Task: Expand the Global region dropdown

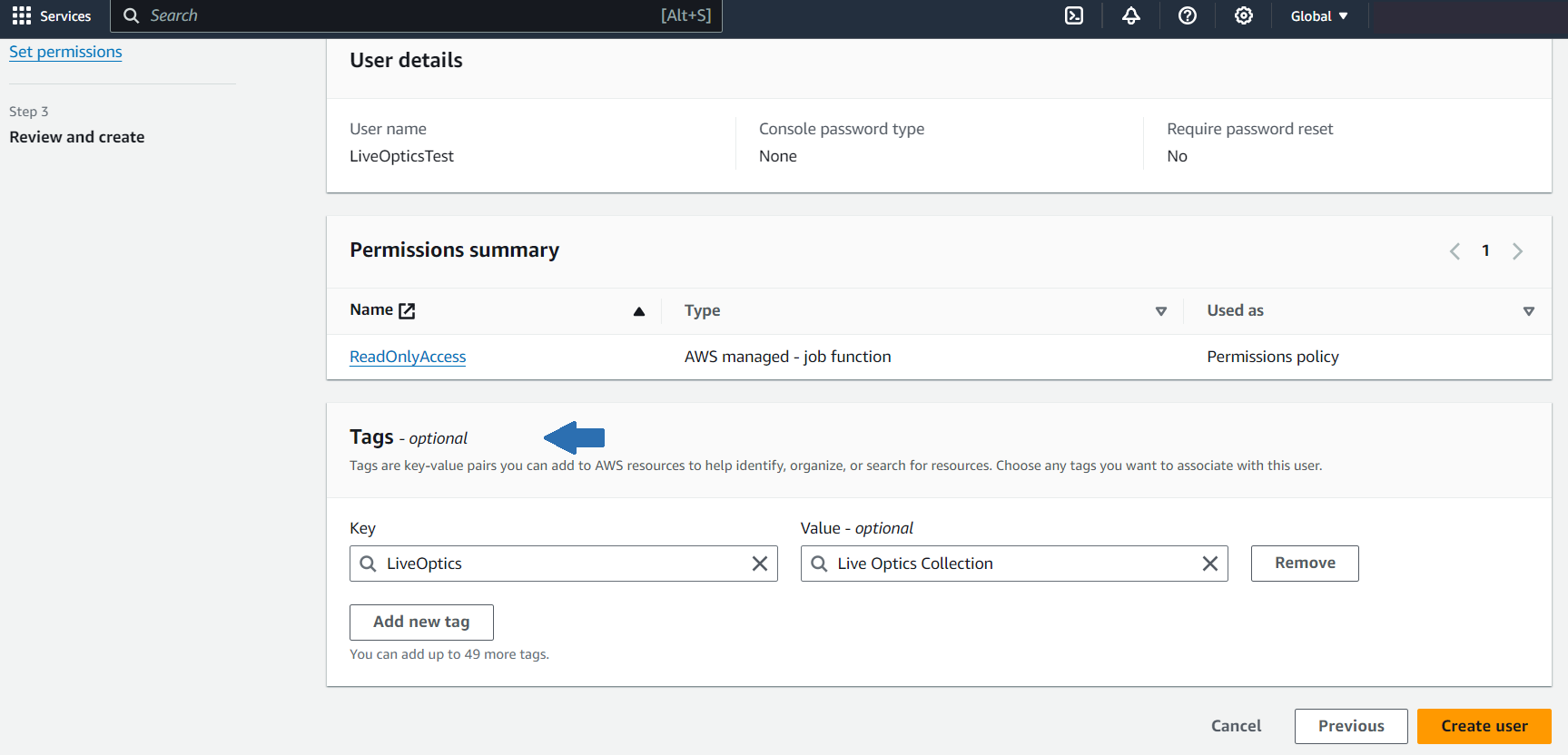Action: [x=1319, y=15]
